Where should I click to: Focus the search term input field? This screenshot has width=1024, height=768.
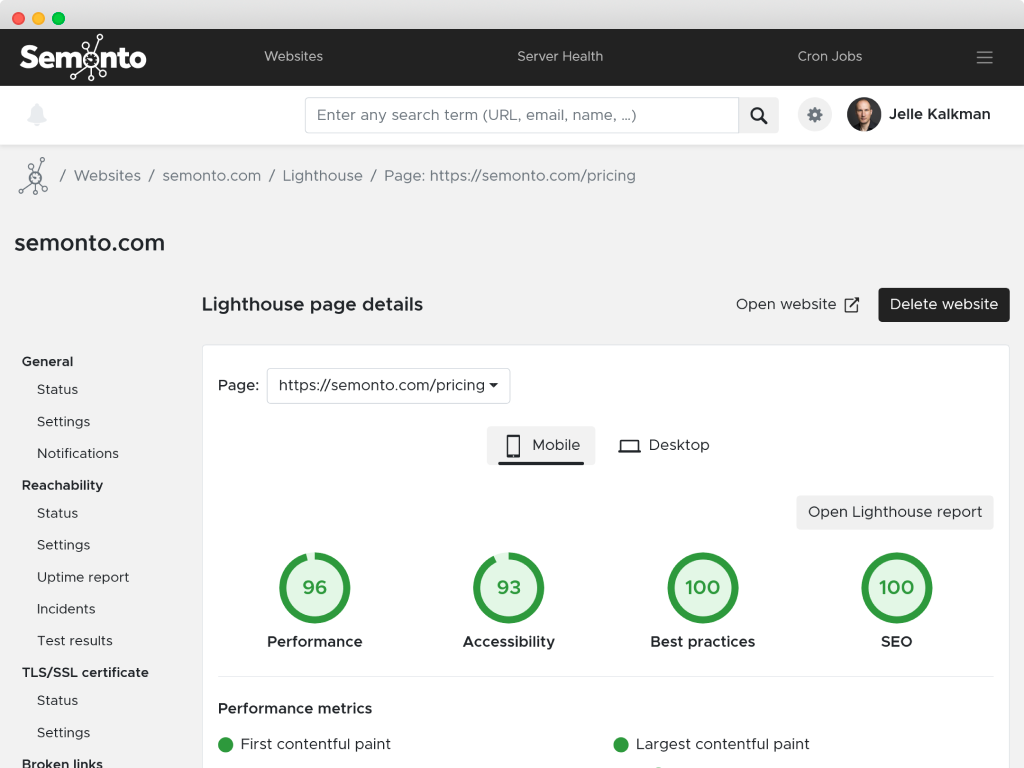[522, 116]
